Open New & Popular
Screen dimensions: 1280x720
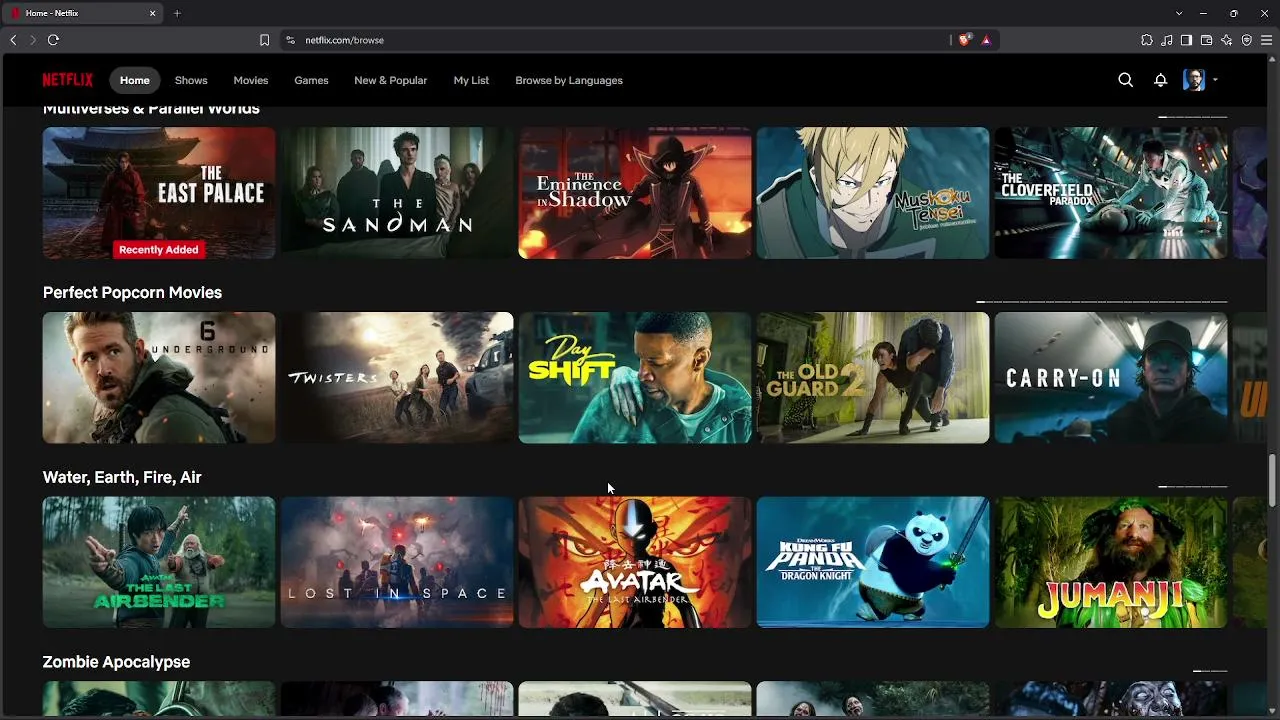[390, 80]
